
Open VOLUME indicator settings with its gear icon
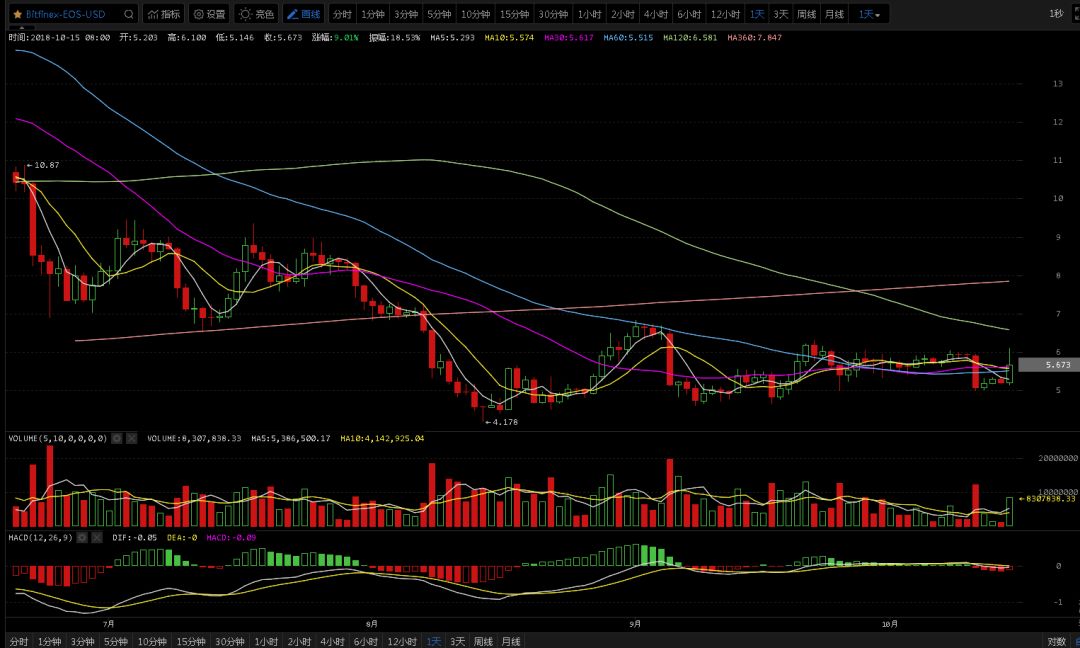point(117,439)
